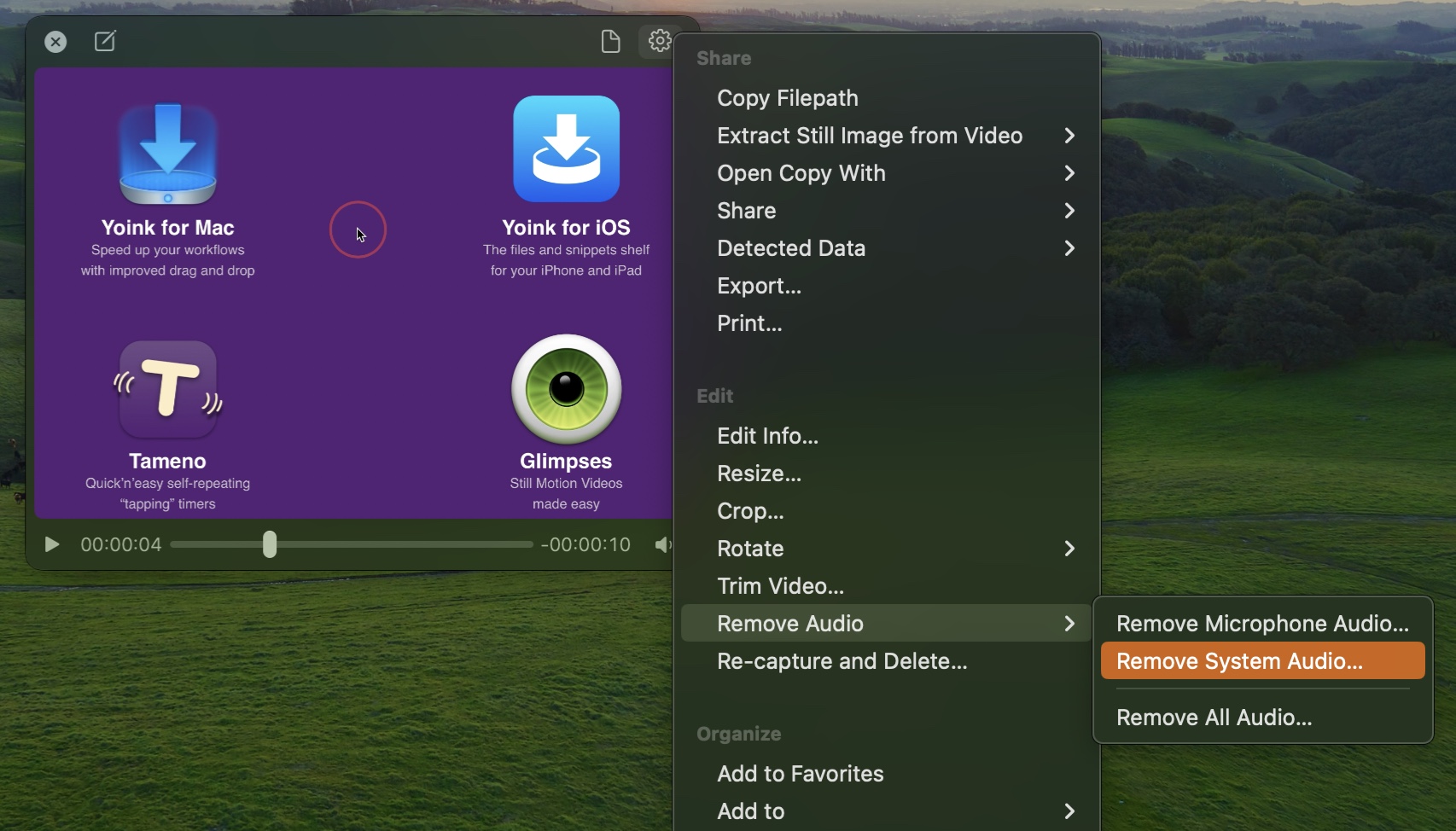Play the video with the play button
The width and height of the screenshot is (1456, 831).
[x=51, y=544]
